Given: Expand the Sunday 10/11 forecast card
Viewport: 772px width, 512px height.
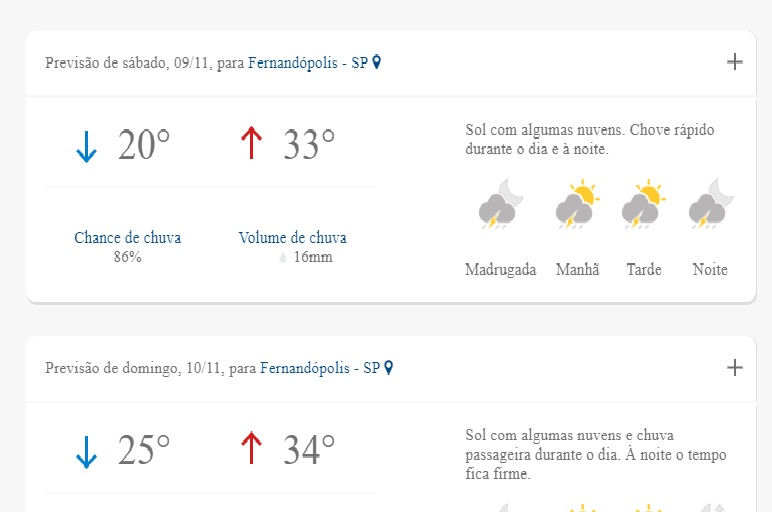Looking at the screenshot, I should click(x=735, y=368).
